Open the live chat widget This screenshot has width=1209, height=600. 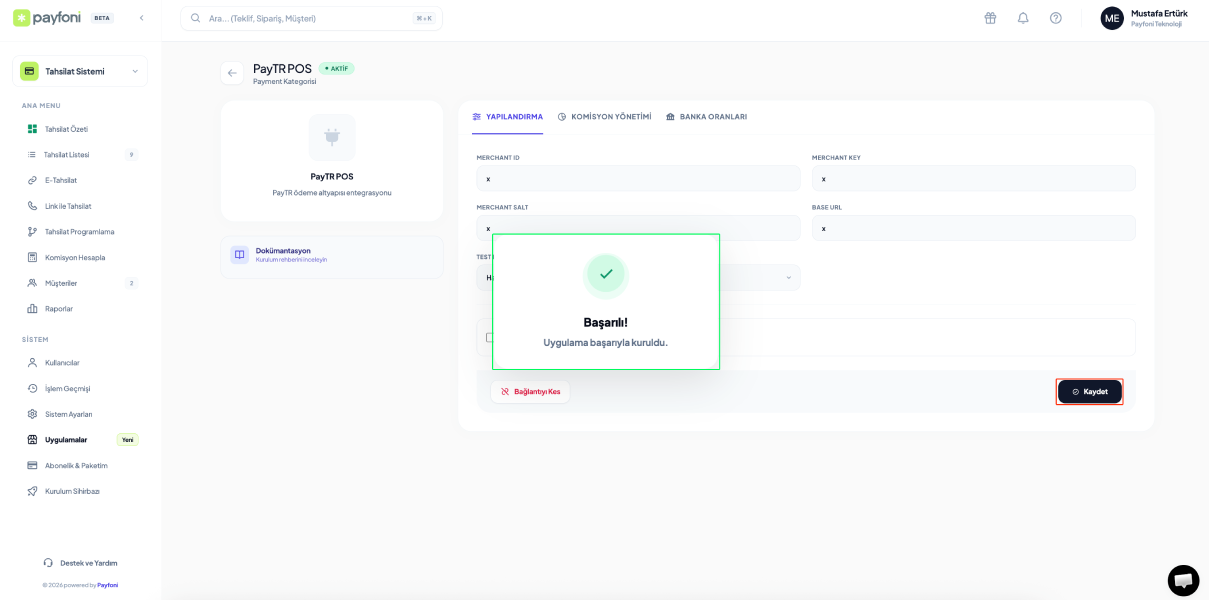click(x=1183, y=580)
